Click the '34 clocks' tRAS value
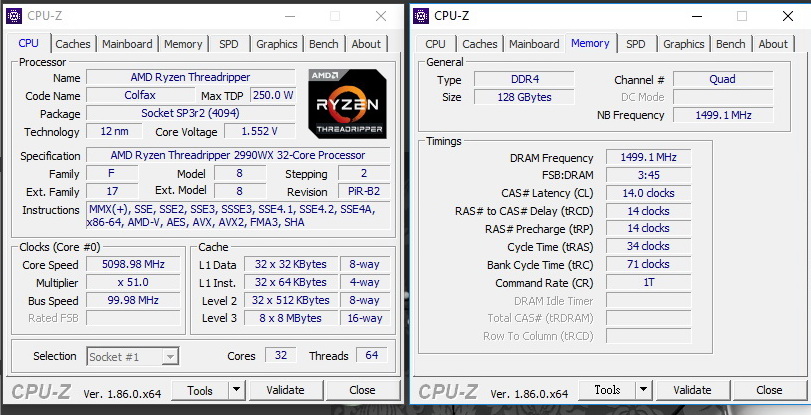Screen dimensions: 811x415 [649, 246]
